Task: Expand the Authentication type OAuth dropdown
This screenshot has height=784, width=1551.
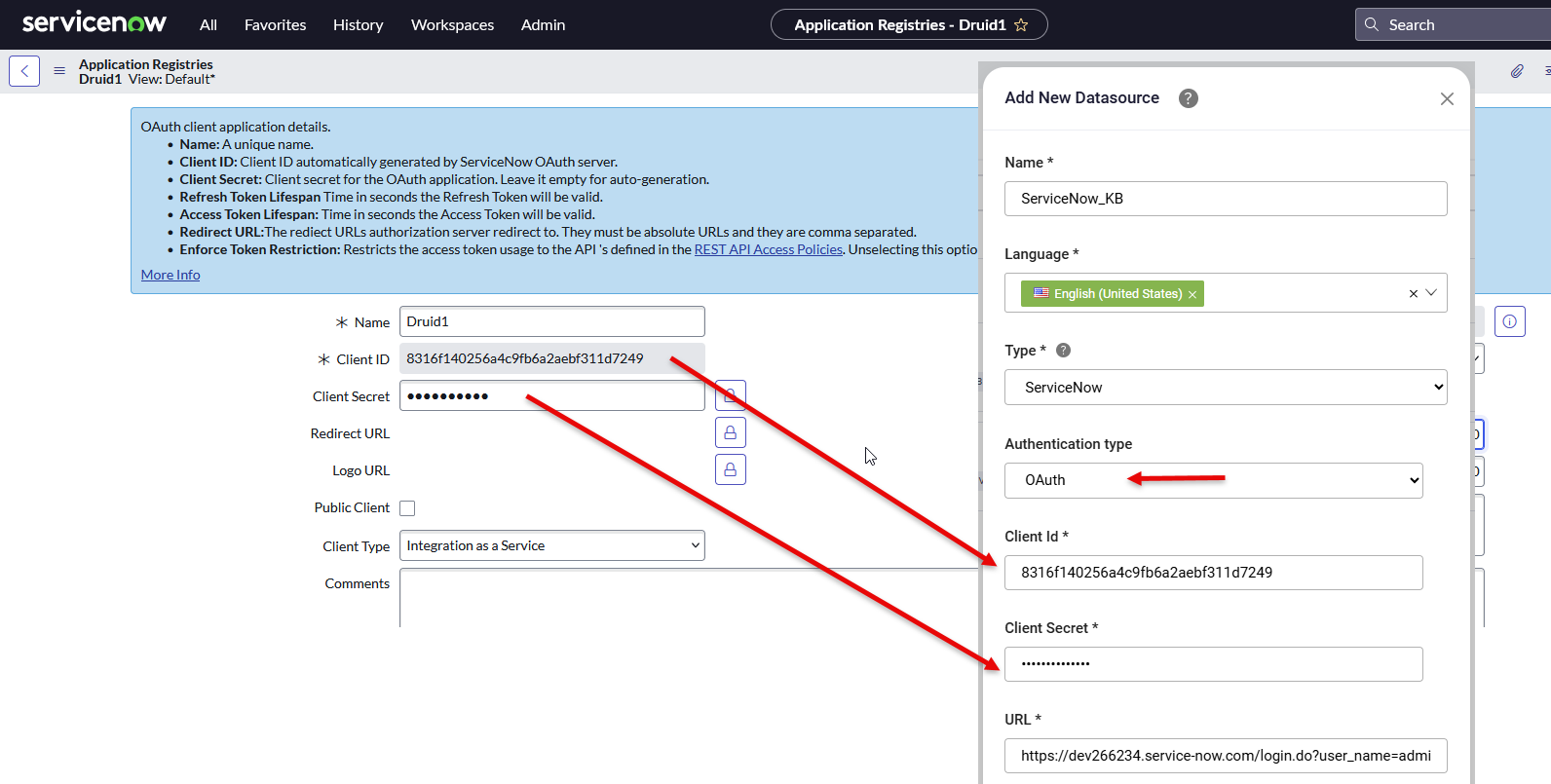Action: 1213,480
